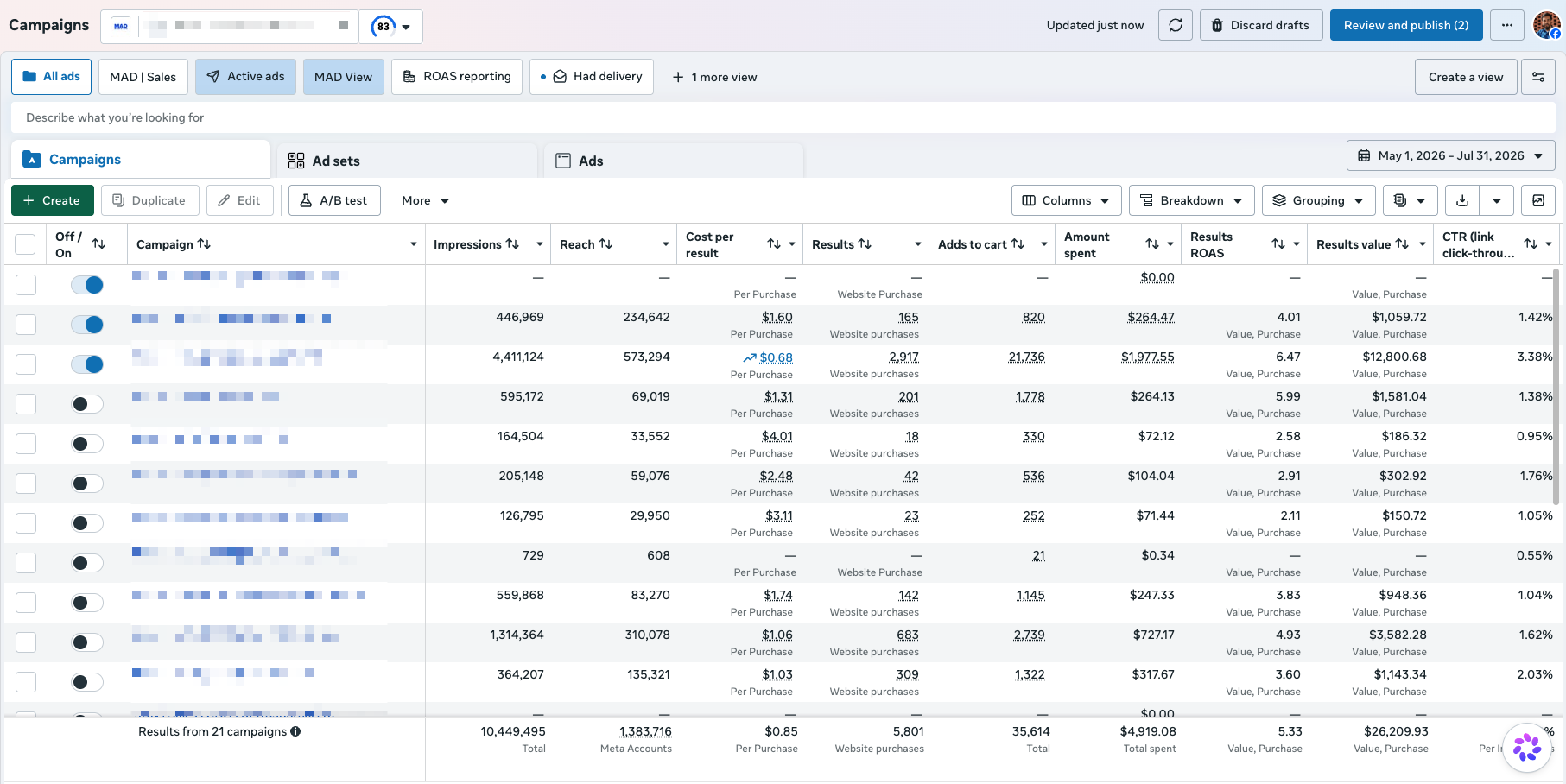This screenshot has width=1566, height=784.
Task: Sort by Amount spent arrows
Action: [x=1152, y=244]
